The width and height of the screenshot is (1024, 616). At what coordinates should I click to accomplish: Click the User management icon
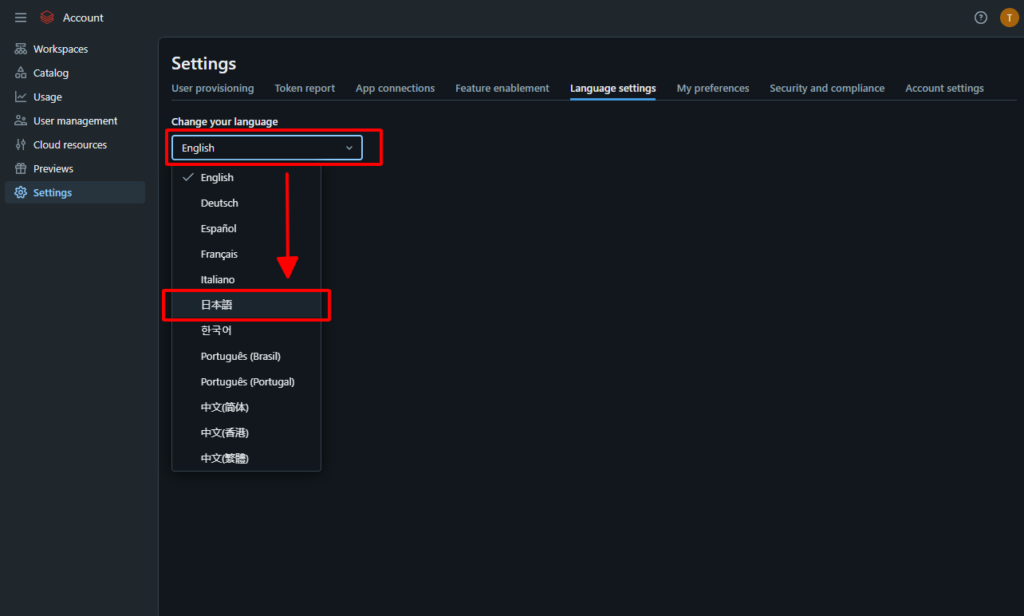tap(21, 121)
